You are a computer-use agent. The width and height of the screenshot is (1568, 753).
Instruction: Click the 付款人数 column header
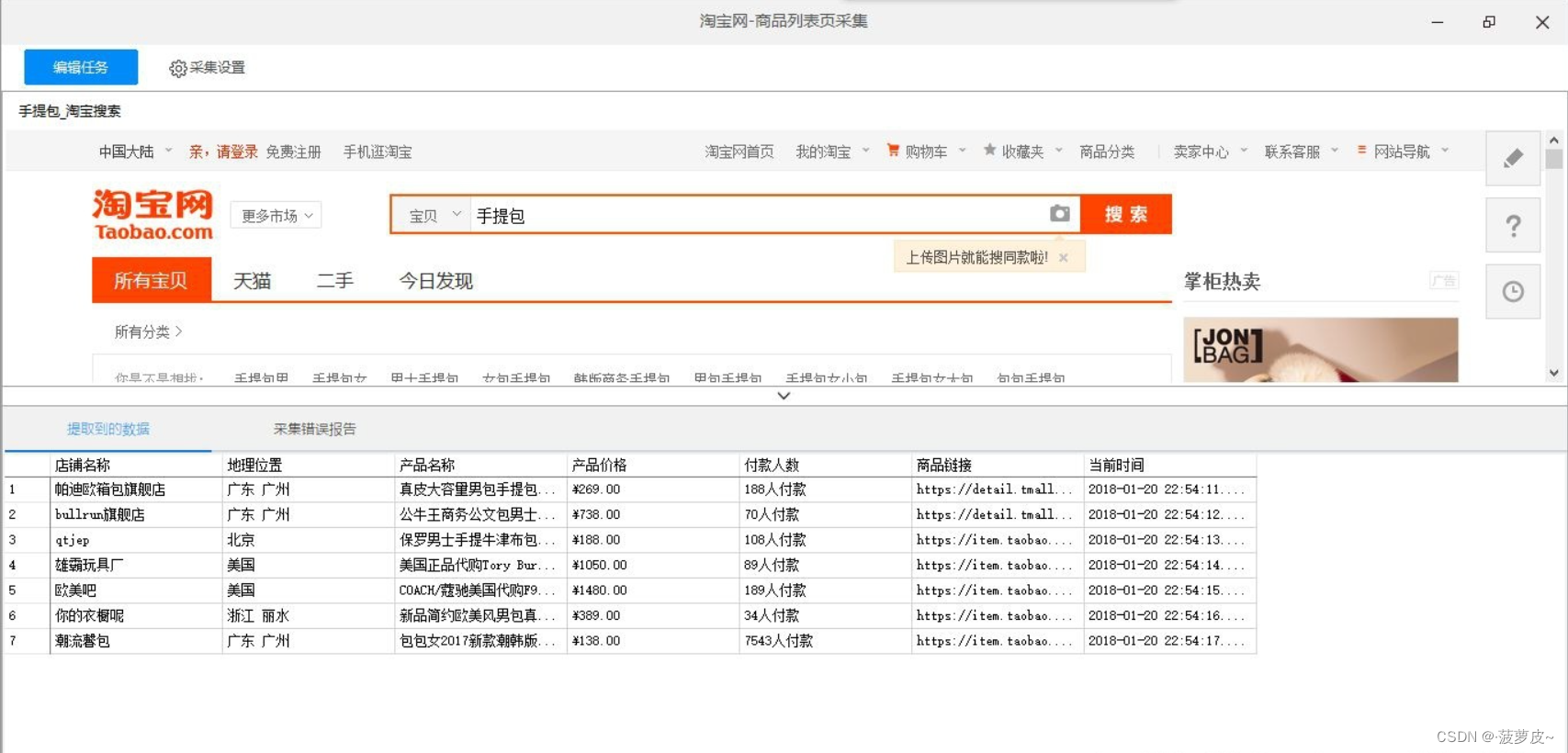(x=825, y=465)
